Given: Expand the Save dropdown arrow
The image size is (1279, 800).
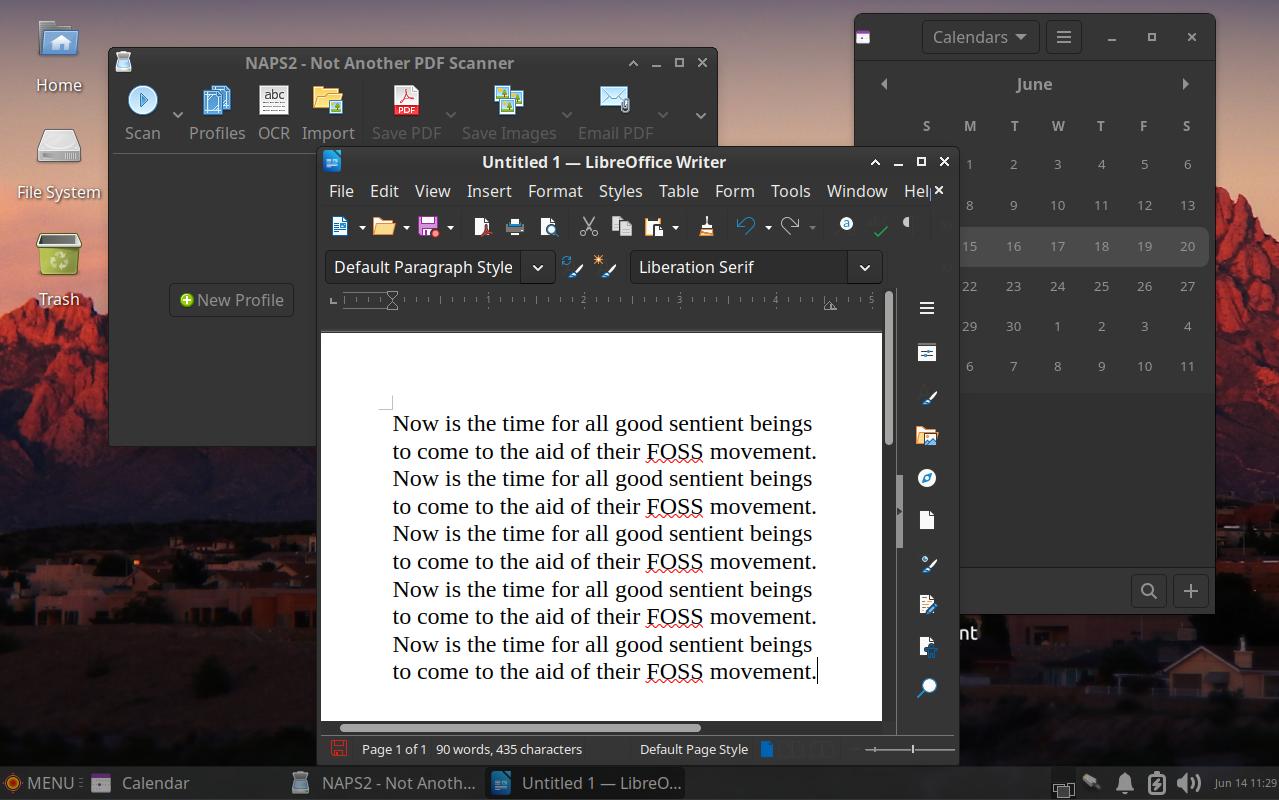Looking at the screenshot, I should 450,228.
